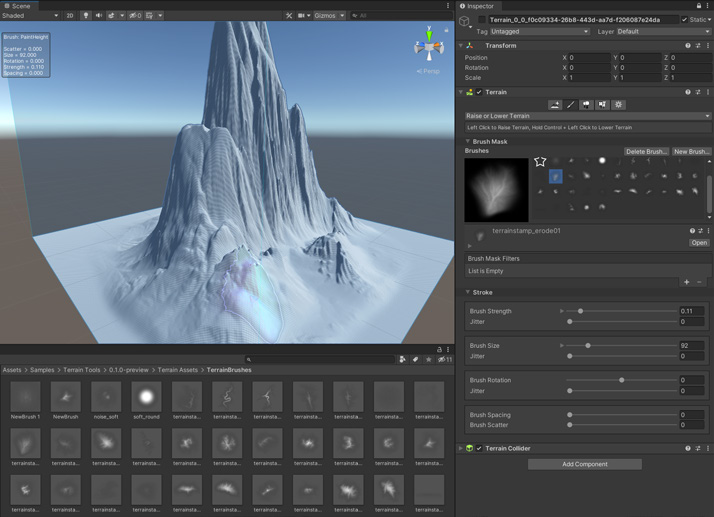The image size is (714, 517).
Task: Navigate to Terrain Tools in breadcrumb
Action: [x=82, y=370]
